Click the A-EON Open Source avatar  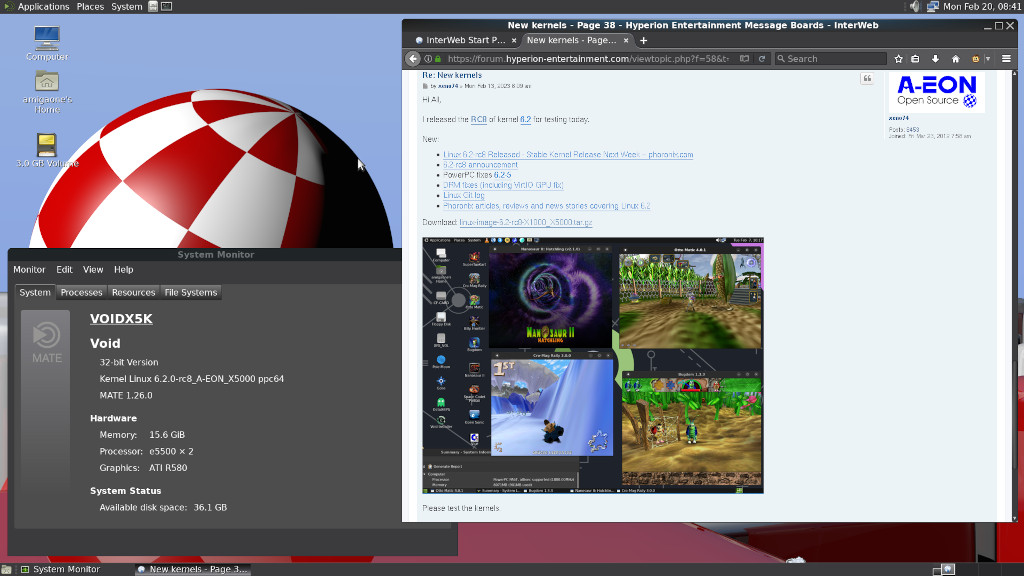[x=936, y=92]
